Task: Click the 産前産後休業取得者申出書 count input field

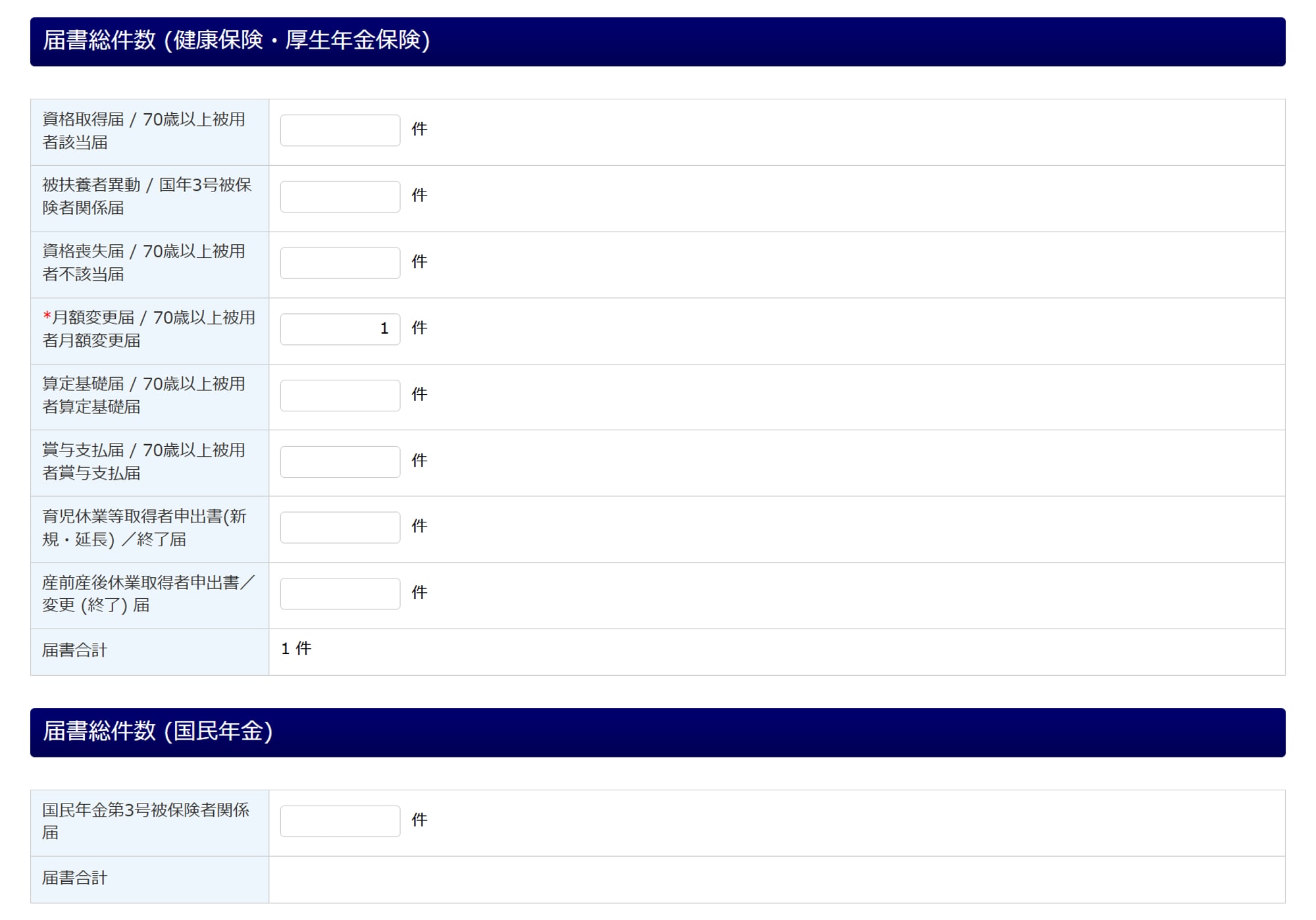Action: tap(340, 594)
